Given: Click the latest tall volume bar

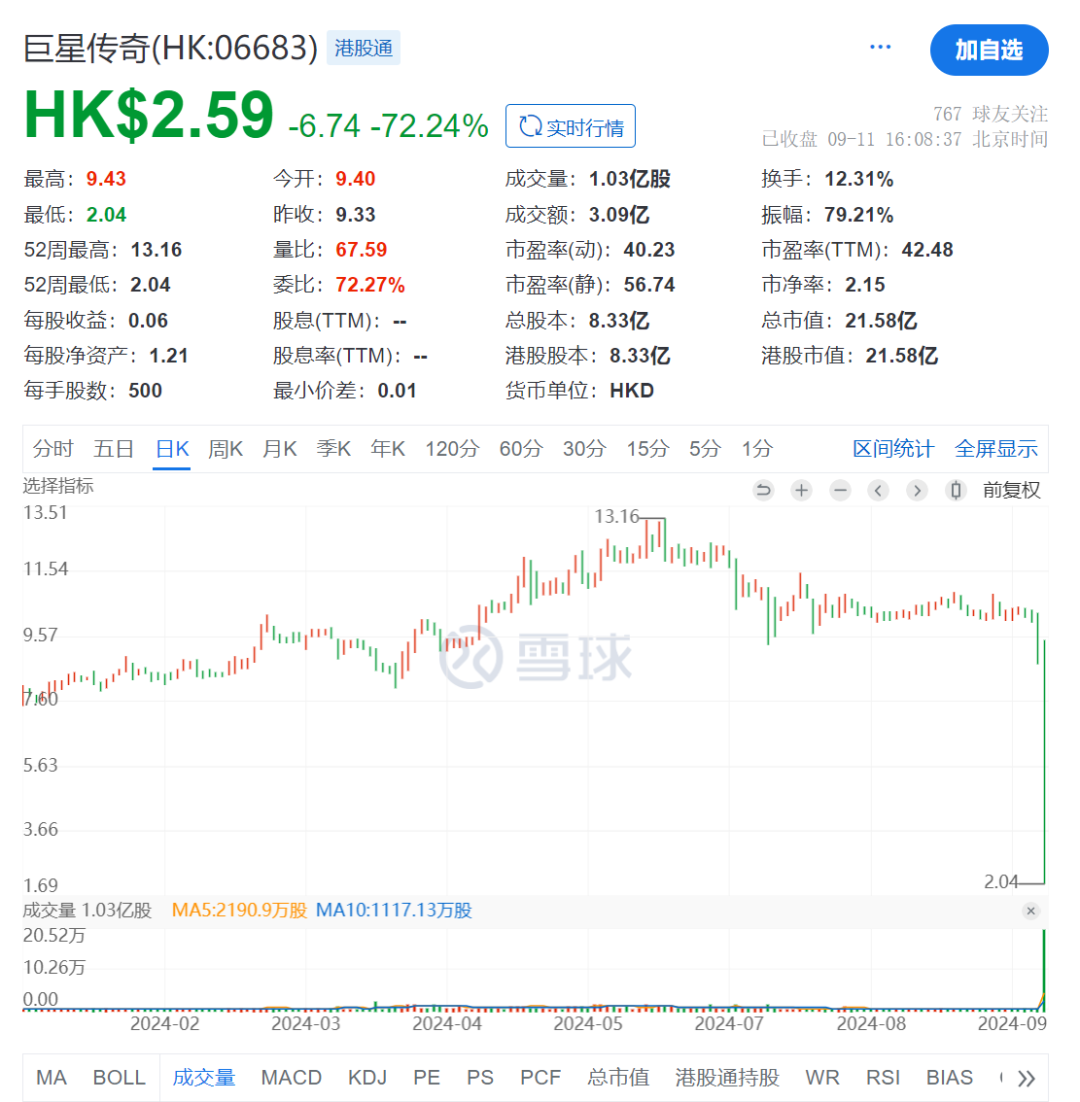Looking at the screenshot, I should click(1043, 969).
